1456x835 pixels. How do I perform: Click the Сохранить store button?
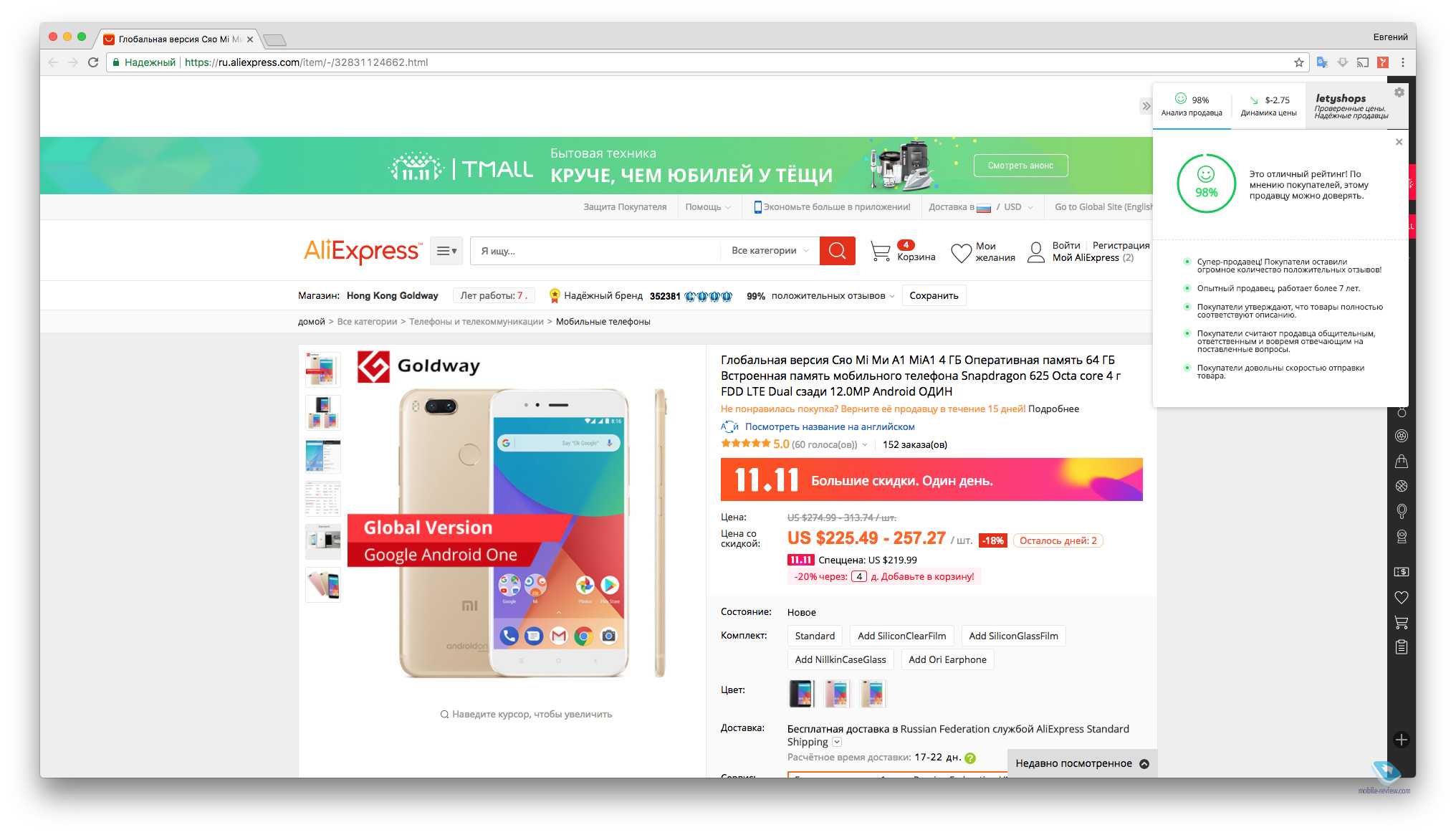coord(934,296)
